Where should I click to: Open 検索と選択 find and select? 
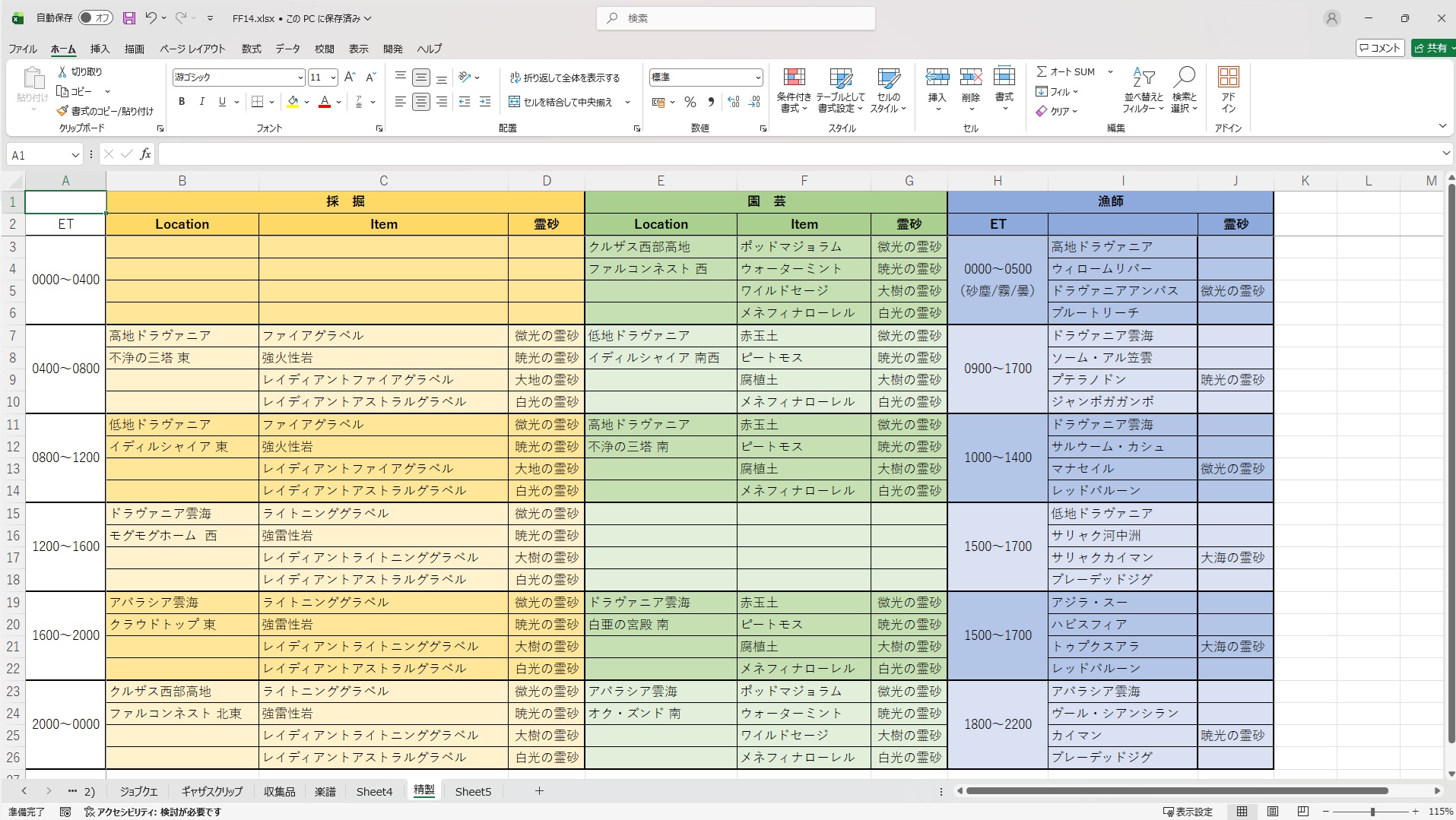coord(1184,90)
